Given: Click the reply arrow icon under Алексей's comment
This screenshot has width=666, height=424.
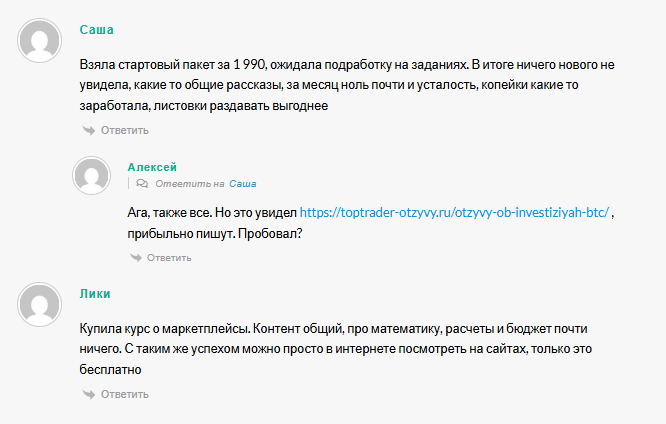Looking at the screenshot, I should tap(136, 258).
